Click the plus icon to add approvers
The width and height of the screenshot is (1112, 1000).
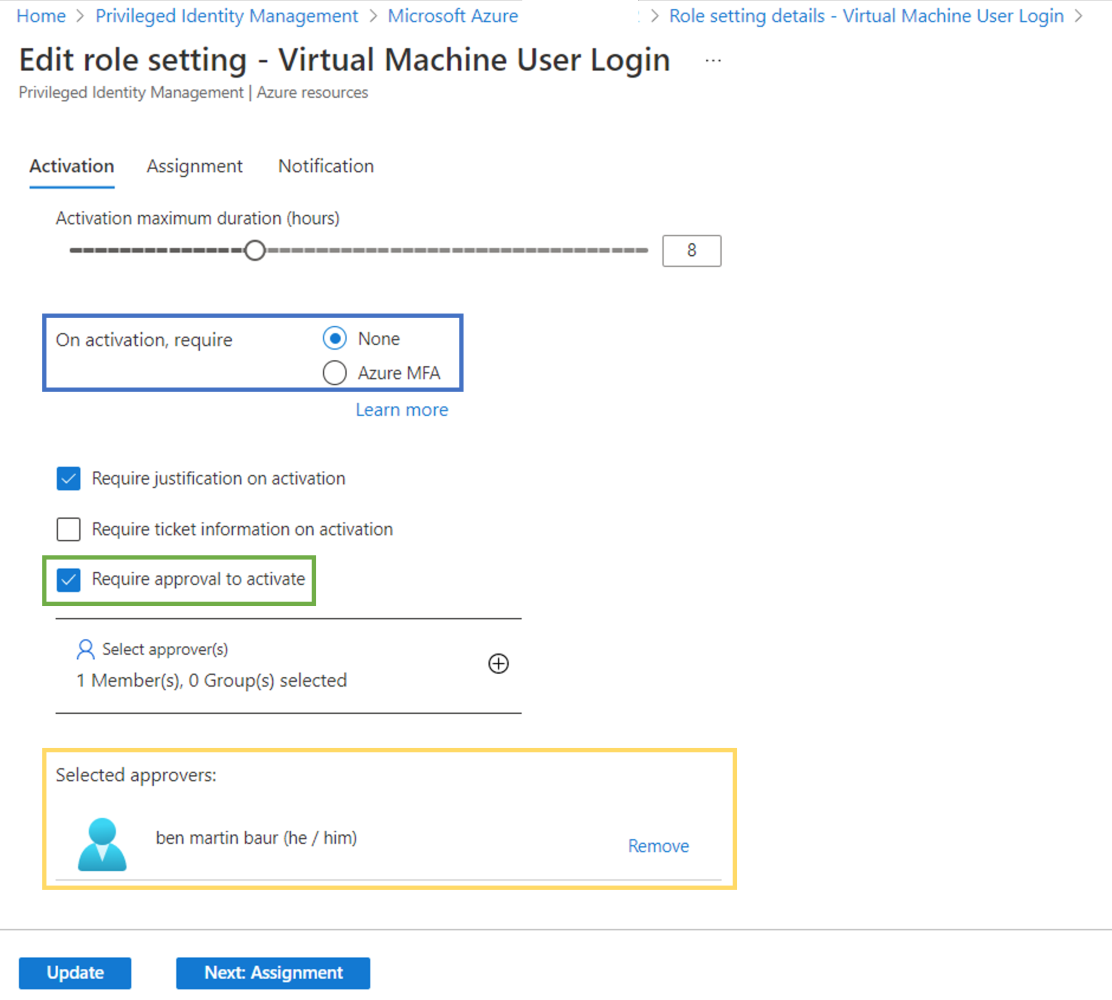tap(498, 664)
